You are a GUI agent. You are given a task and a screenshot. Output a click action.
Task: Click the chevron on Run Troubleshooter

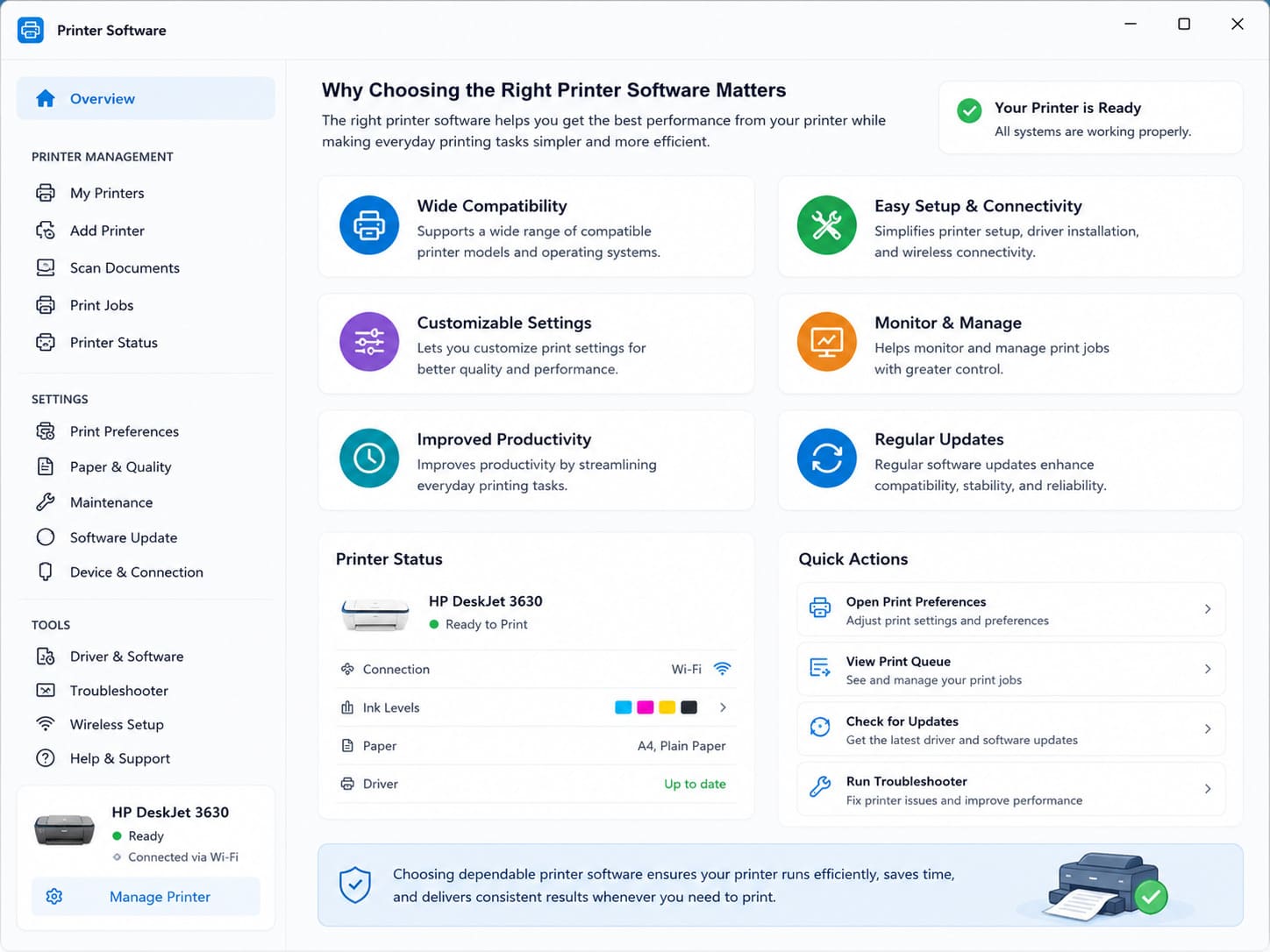click(x=1208, y=789)
